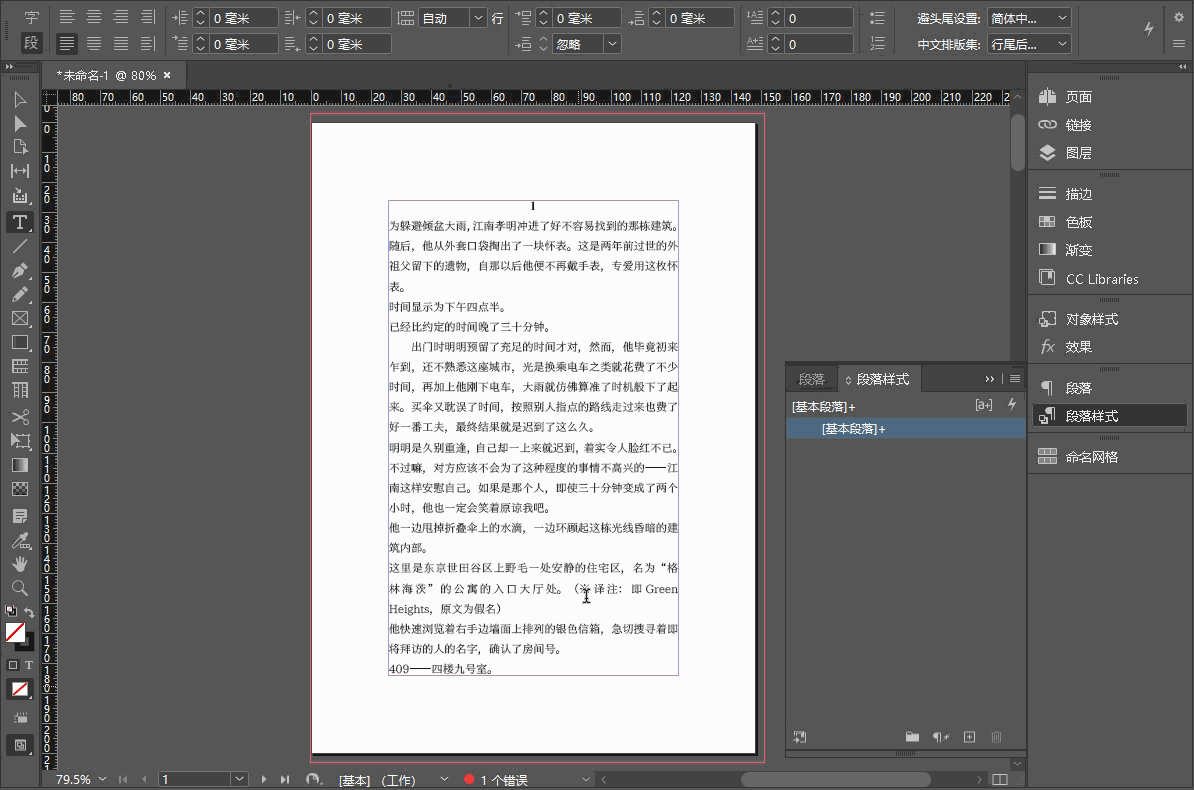Open page number dropdown
Image resolution: width=1194 pixels, height=790 pixels.
click(x=239, y=779)
